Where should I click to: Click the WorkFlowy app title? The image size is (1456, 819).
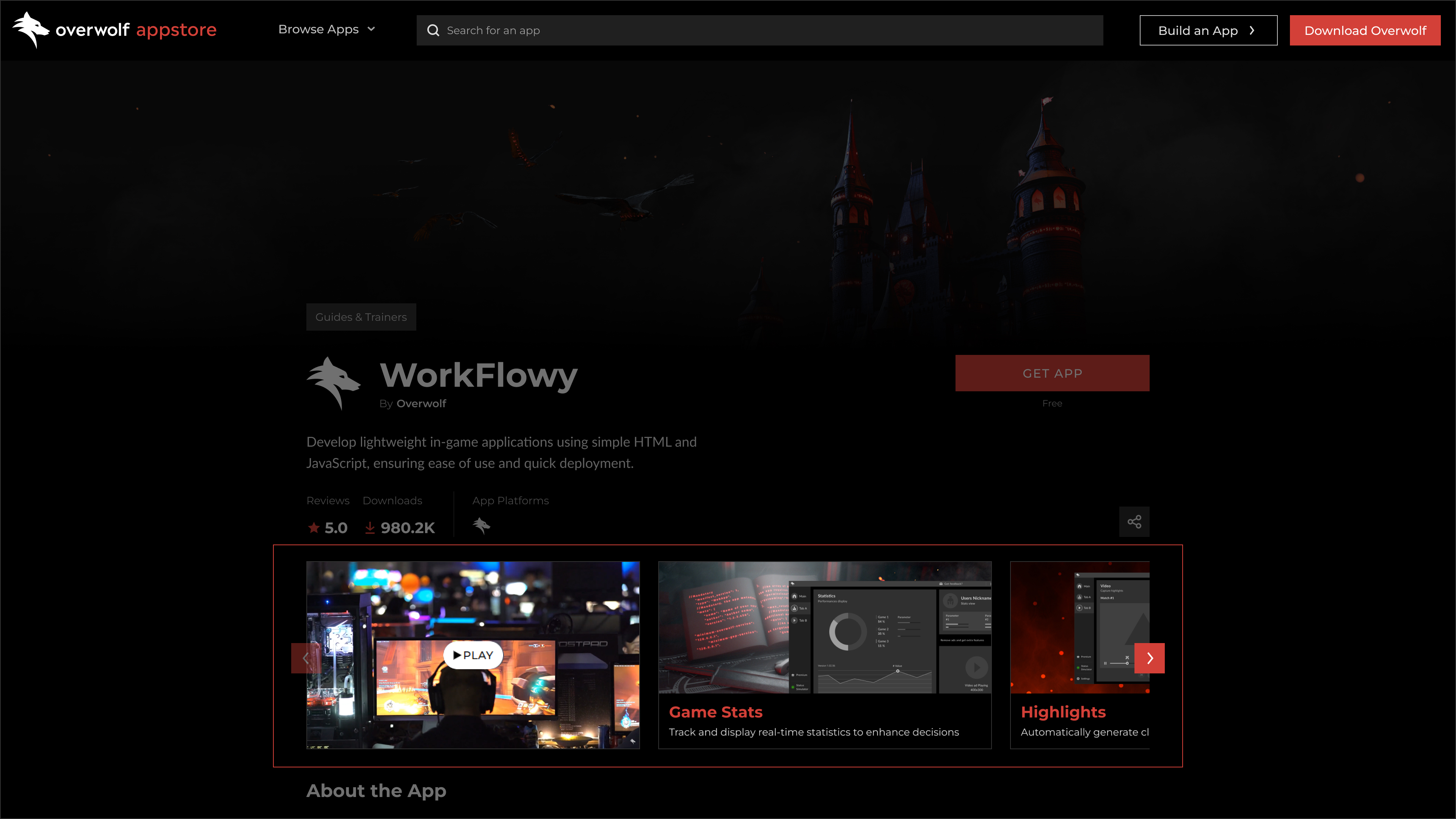coord(478,375)
